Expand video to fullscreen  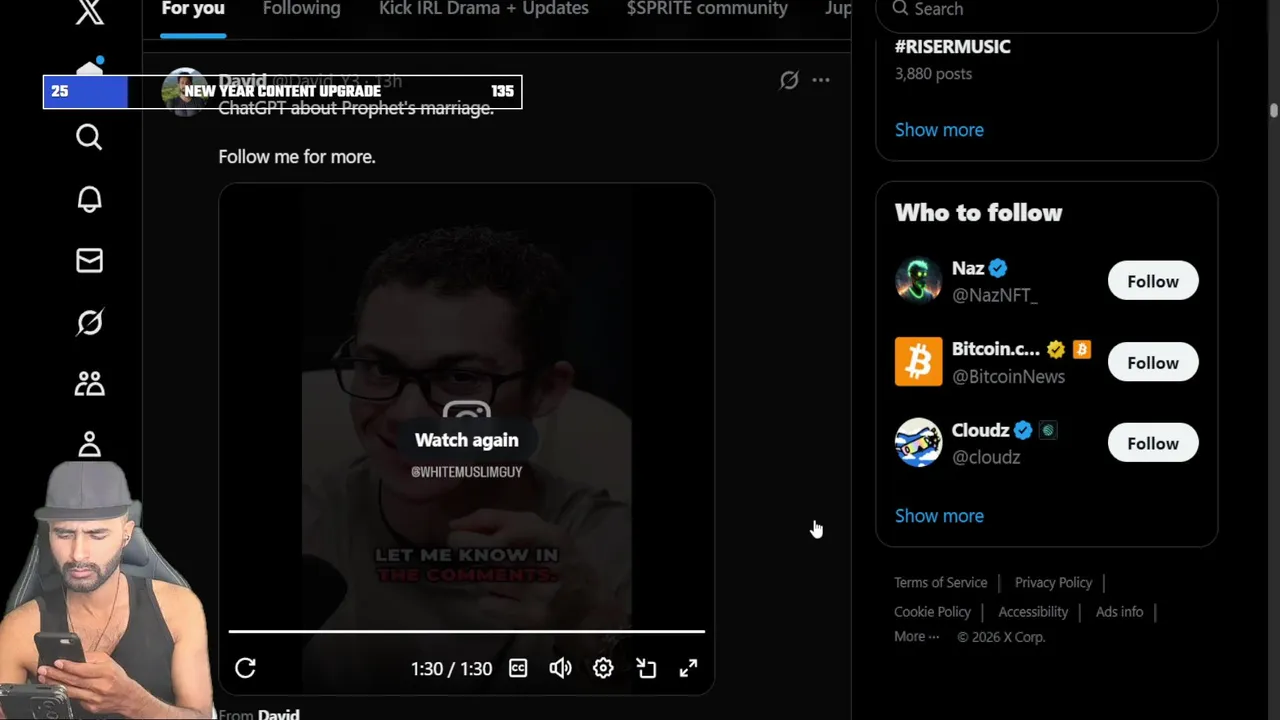click(688, 668)
